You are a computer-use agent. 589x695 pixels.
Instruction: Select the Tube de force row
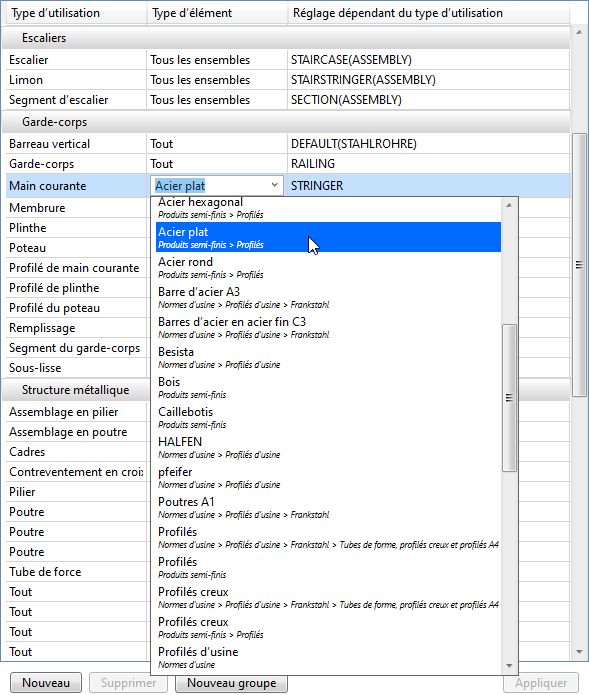(76, 572)
